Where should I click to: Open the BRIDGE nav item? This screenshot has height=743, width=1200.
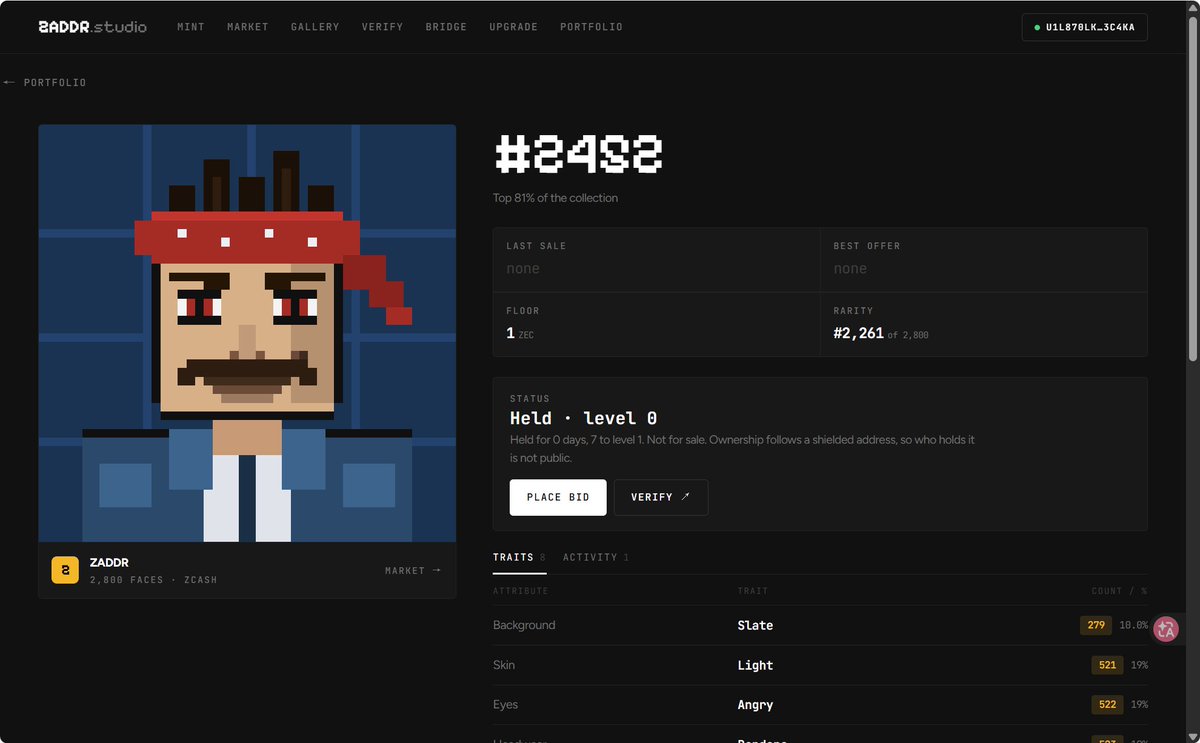pos(446,27)
